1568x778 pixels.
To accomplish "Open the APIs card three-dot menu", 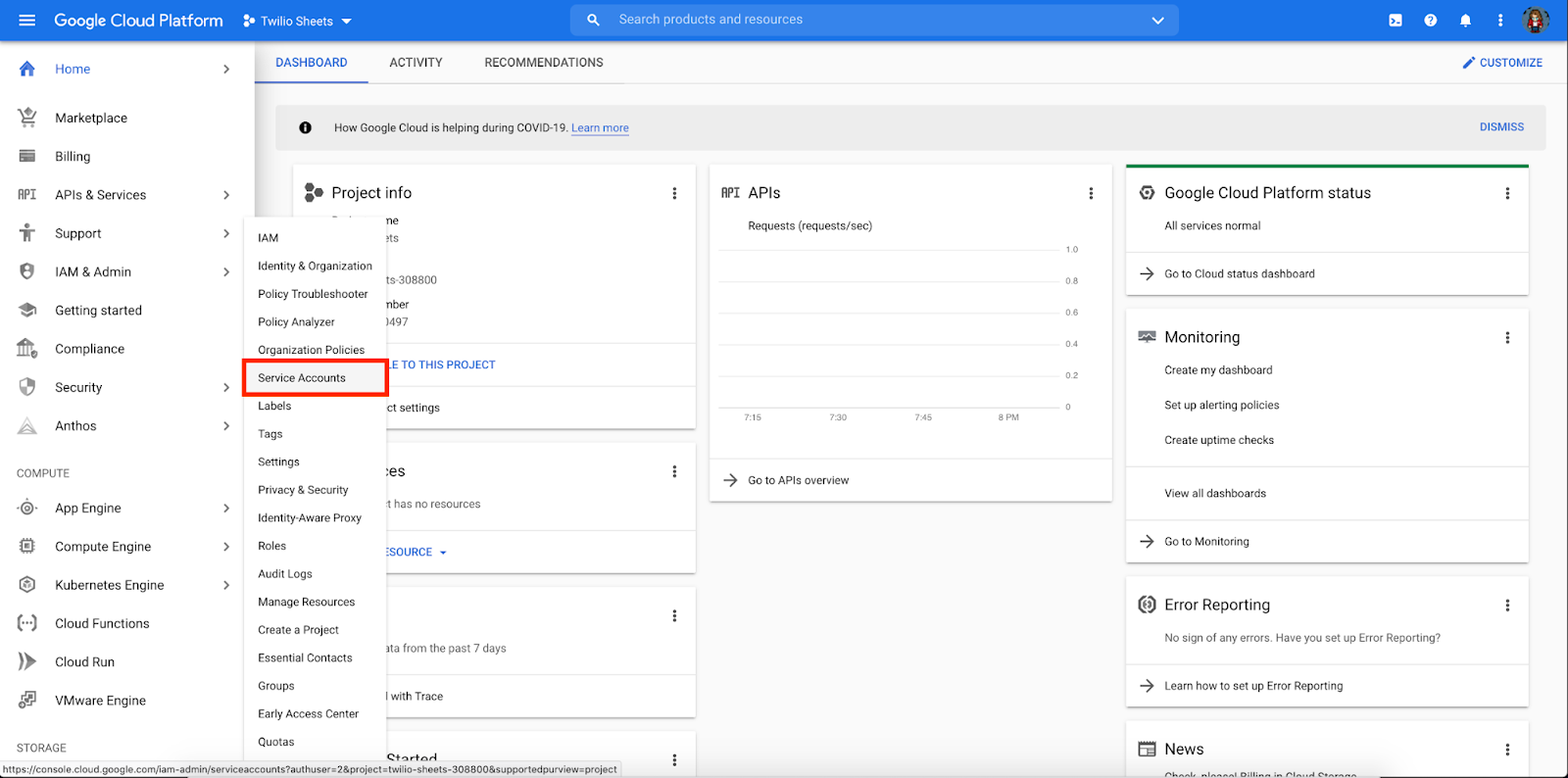I will 1091,193.
